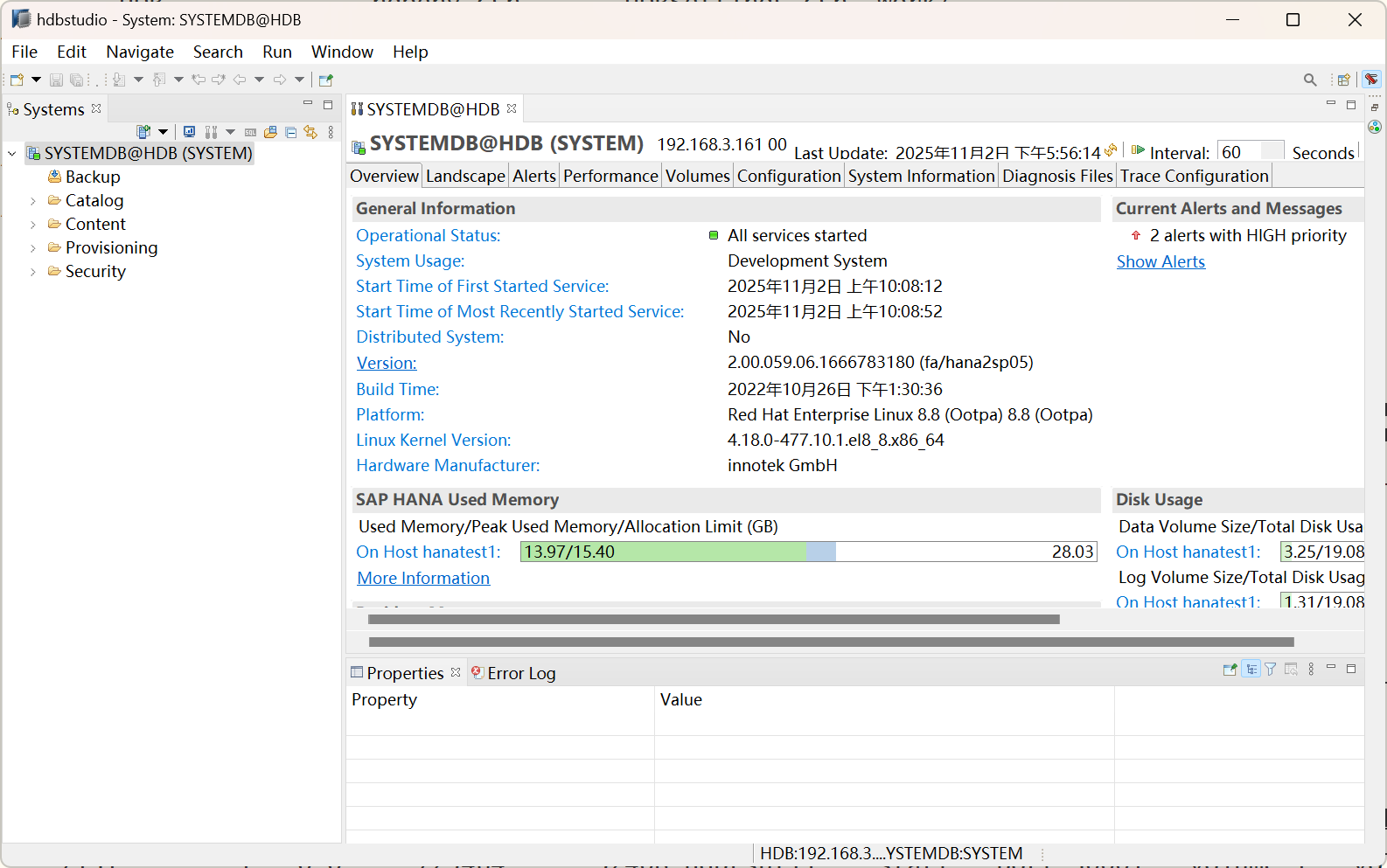Open the Administration monitor icon in Systems view
Image resolution: width=1387 pixels, height=868 pixels.
189,132
